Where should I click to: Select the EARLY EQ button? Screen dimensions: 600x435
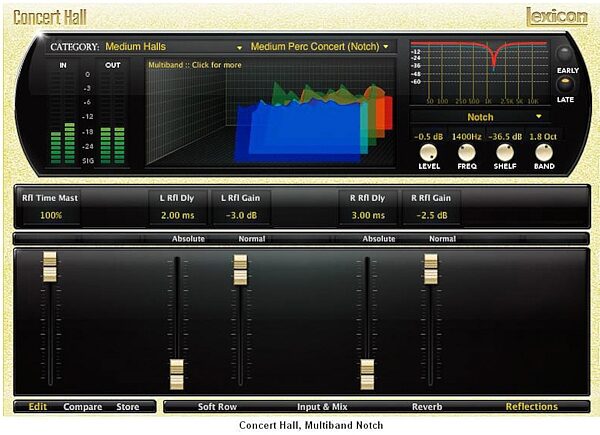coord(565,54)
